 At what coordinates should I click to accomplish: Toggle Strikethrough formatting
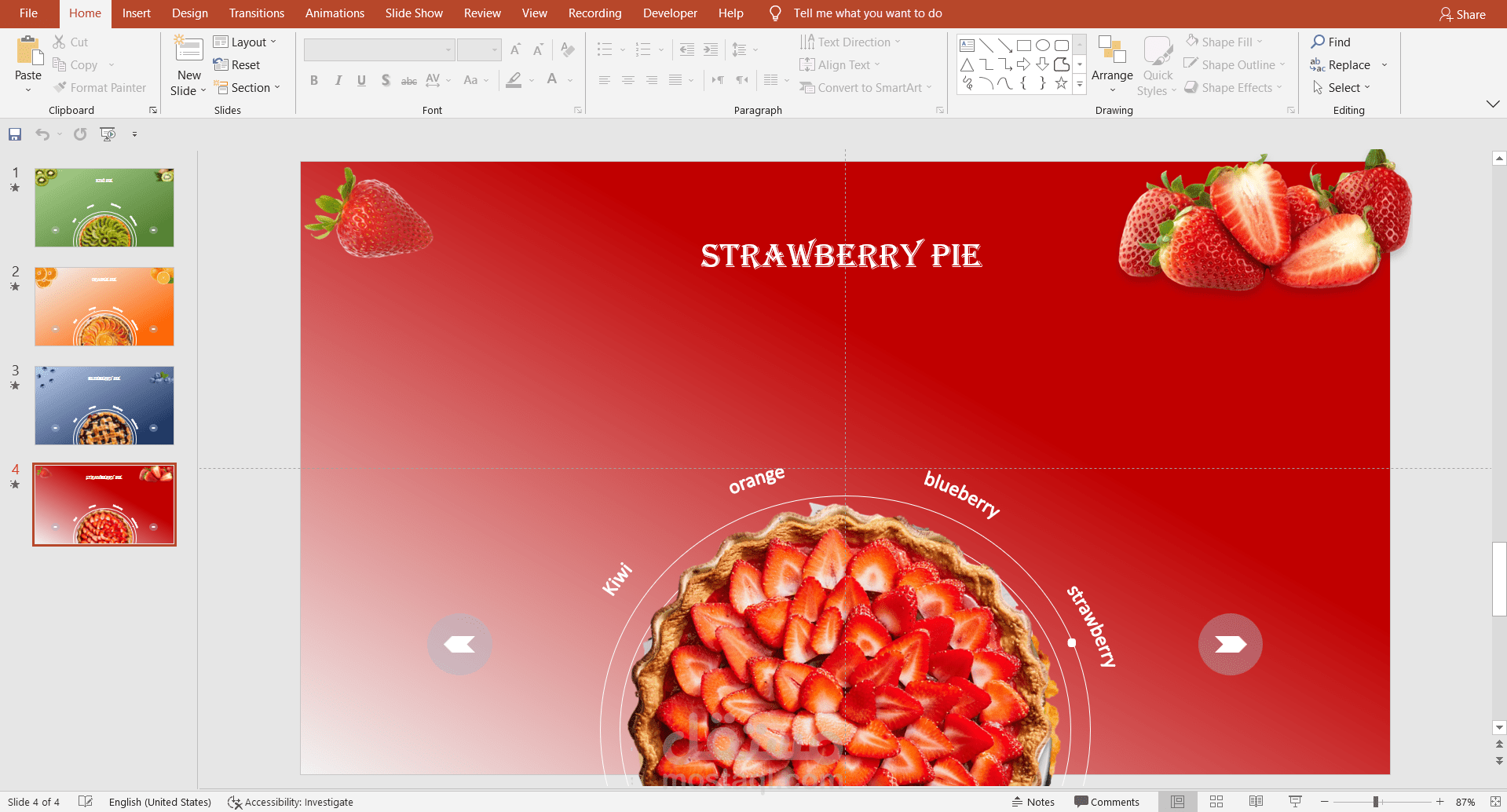(x=409, y=80)
